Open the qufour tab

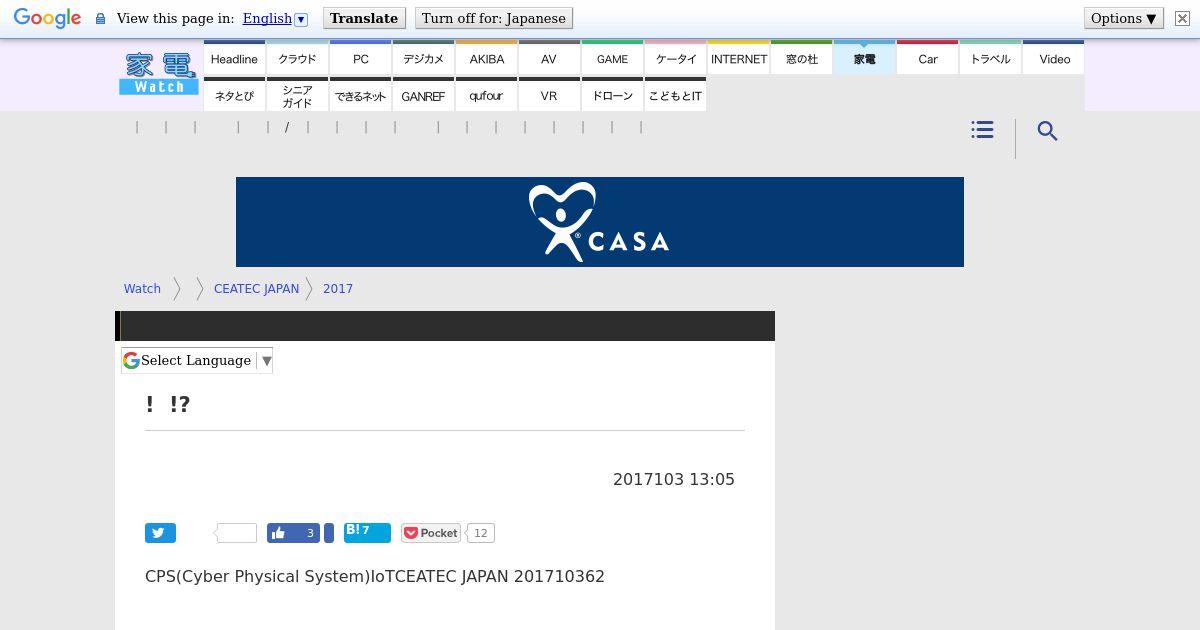486,95
